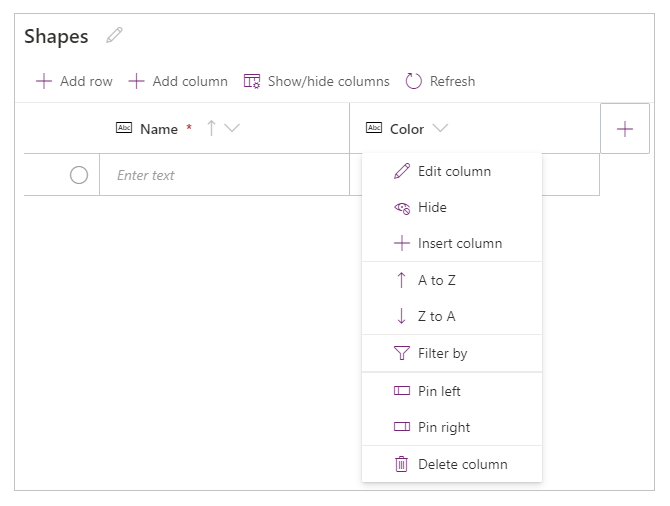Viewport: 670px width, 506px height.
Task: Pin the Color column left
Action: (452, 391)
